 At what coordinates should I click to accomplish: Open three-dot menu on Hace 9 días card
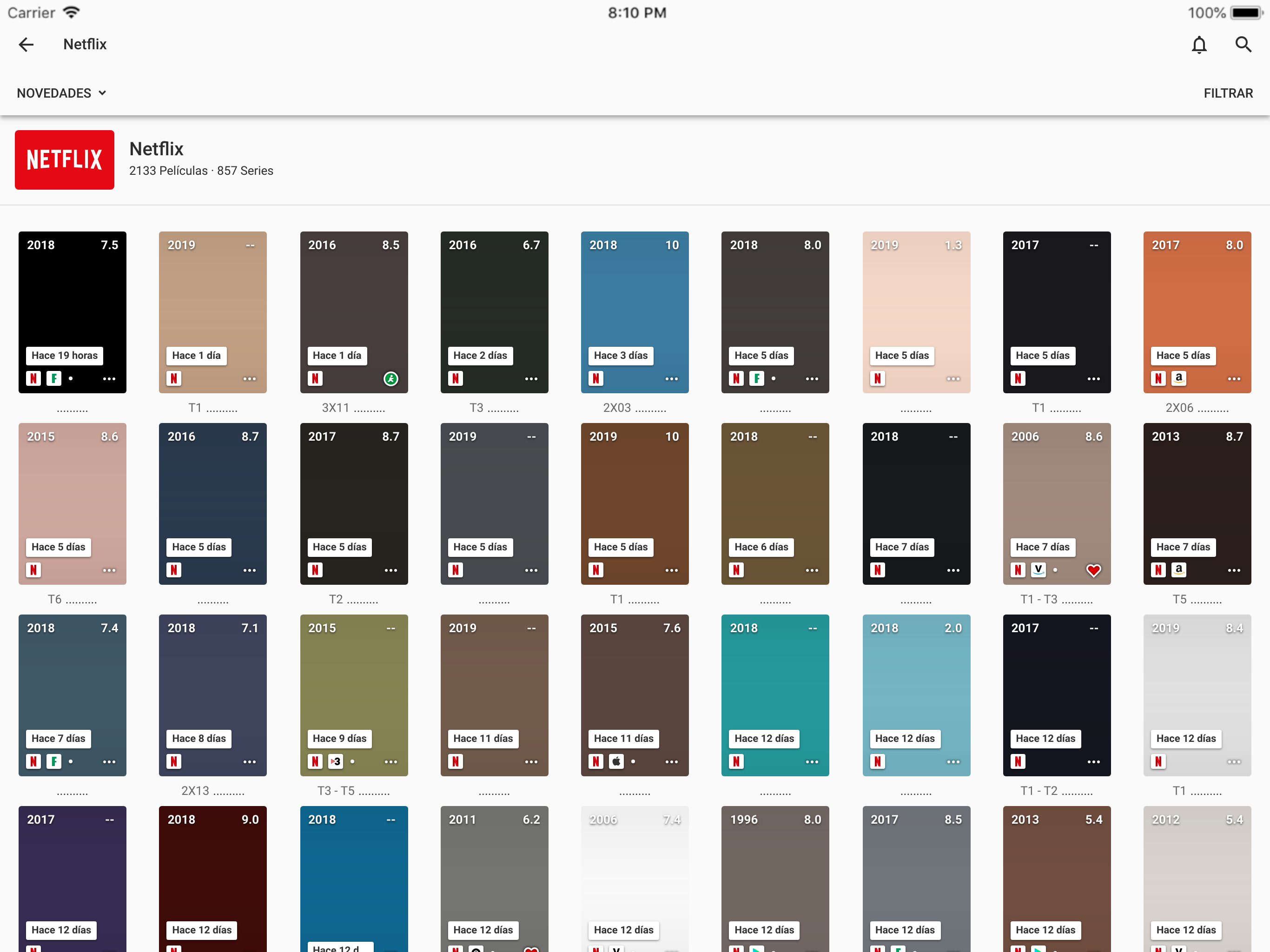(x=391, y=762)
